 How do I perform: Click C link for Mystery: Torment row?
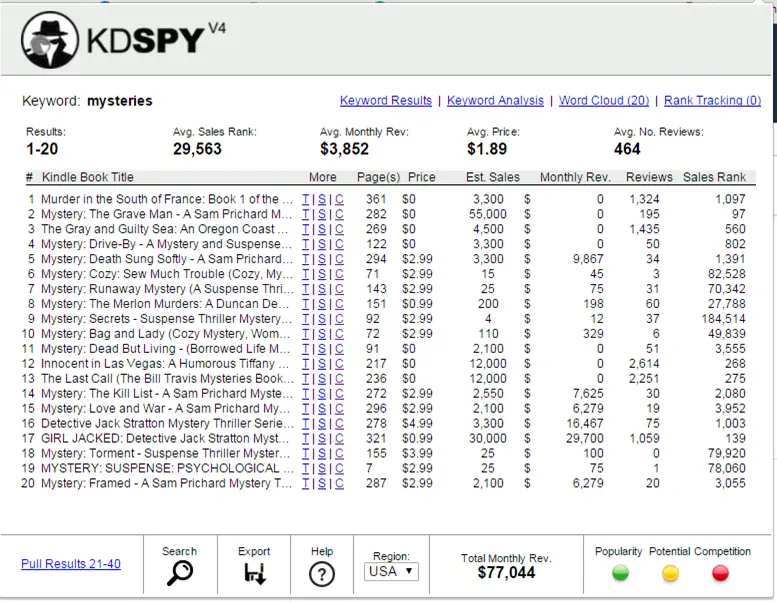[x=339, y=453]
